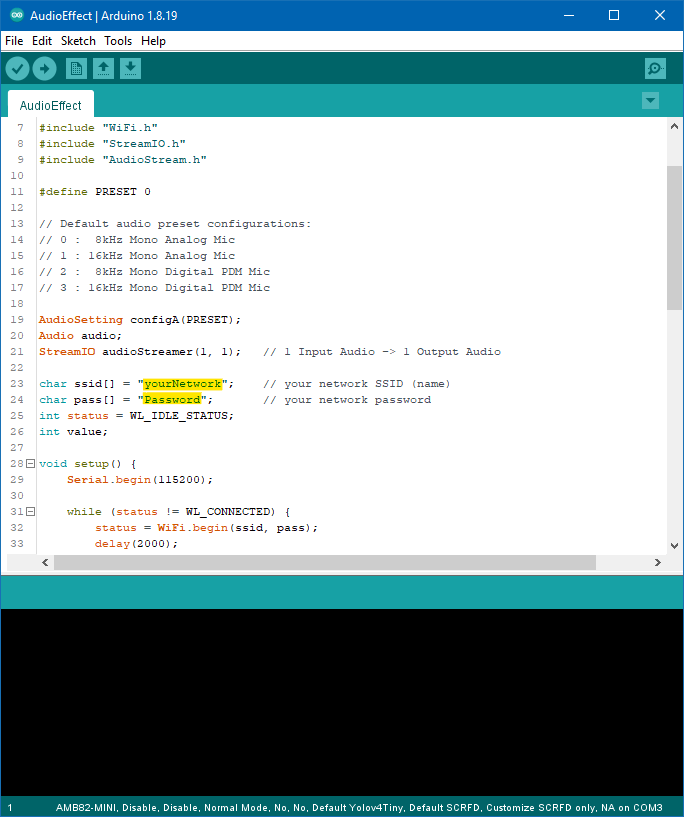Select the AudioEffect sketch tab
Viewport: 684px width, 817px height.
pos(51,105)
